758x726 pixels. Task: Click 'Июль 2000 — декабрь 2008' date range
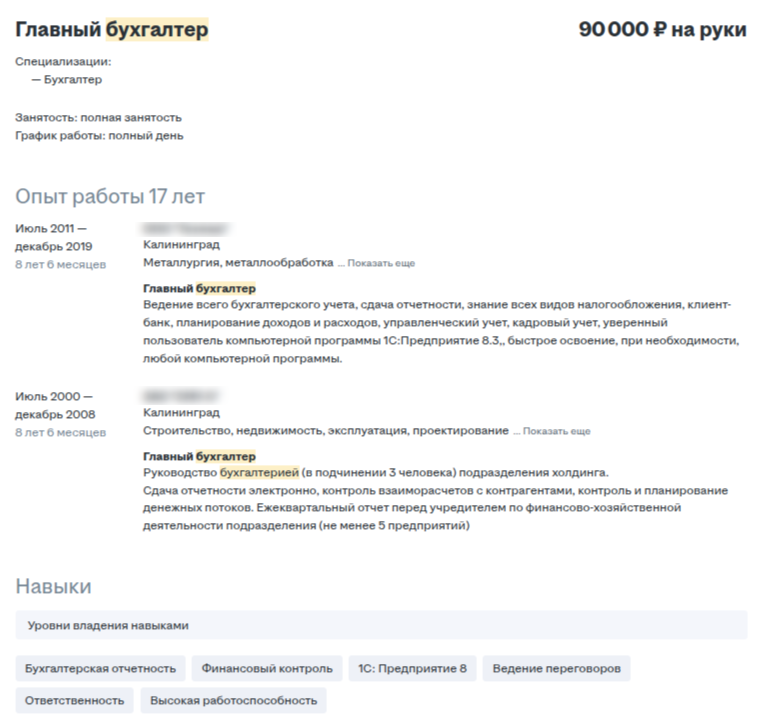pos(55,406)
